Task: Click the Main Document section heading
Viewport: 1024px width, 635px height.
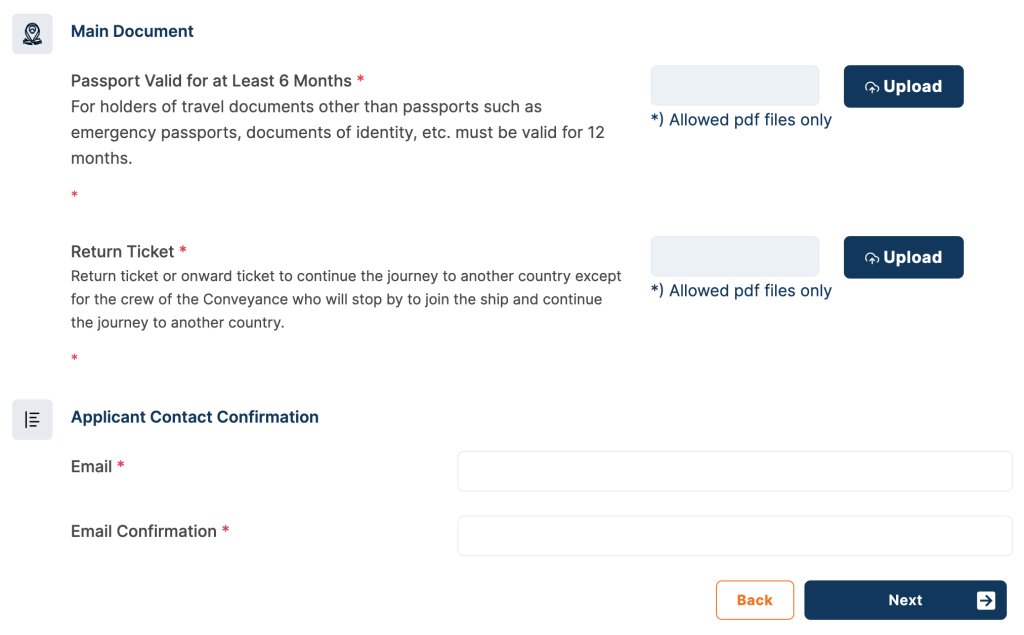Action: (x=132, y=31)
